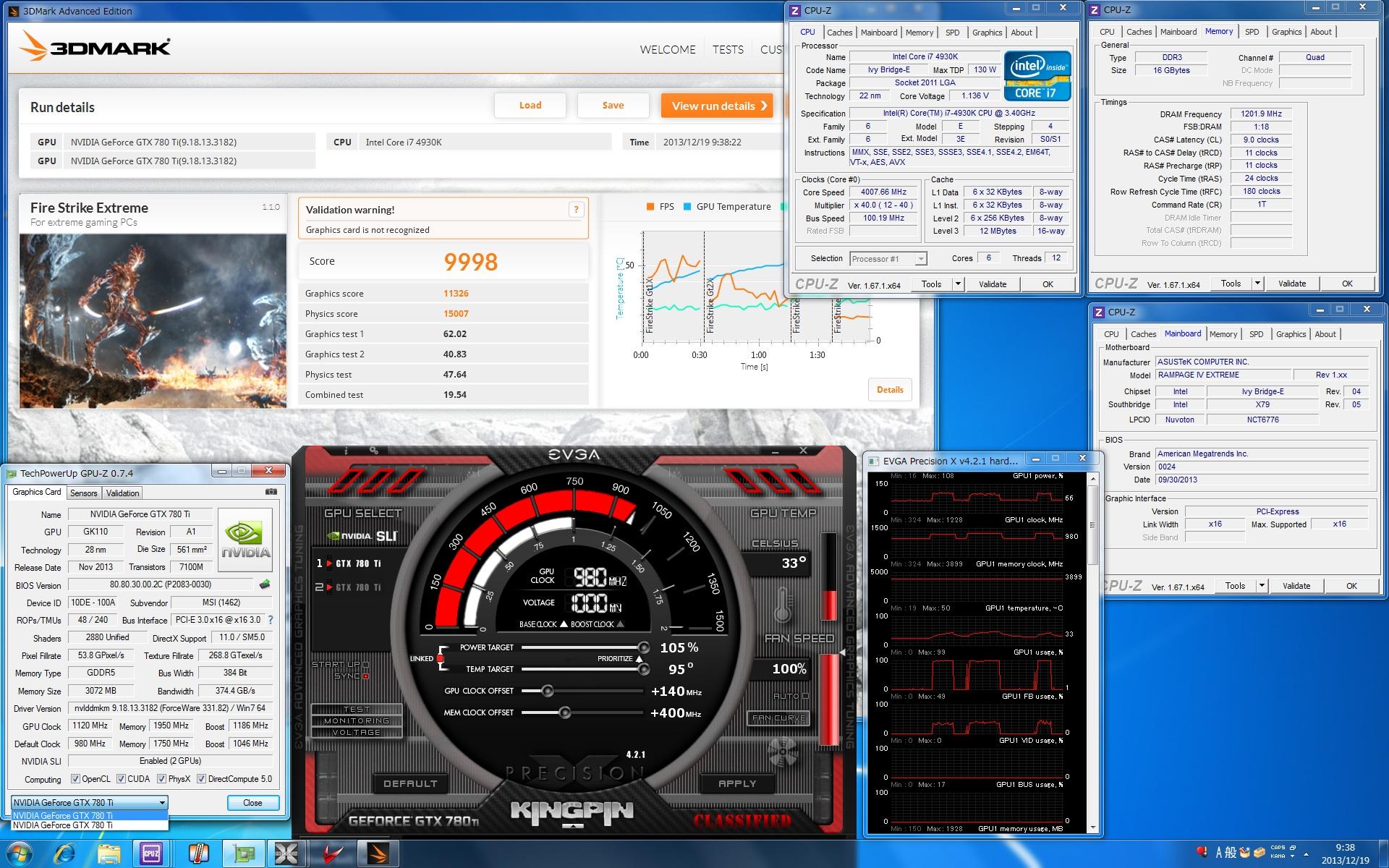Click the thermometer app on the taskbar
1389x868 pixels.
point(198,854)
